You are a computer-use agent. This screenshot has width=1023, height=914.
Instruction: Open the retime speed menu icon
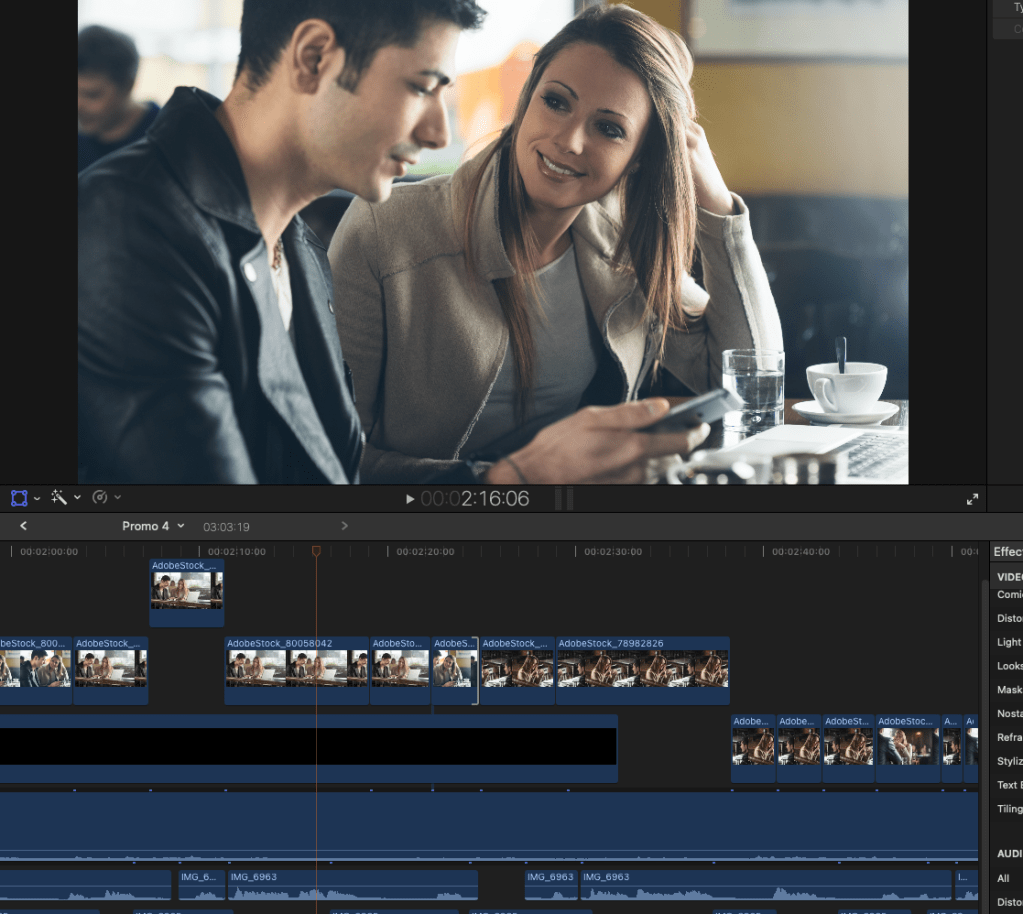[100, 498]
